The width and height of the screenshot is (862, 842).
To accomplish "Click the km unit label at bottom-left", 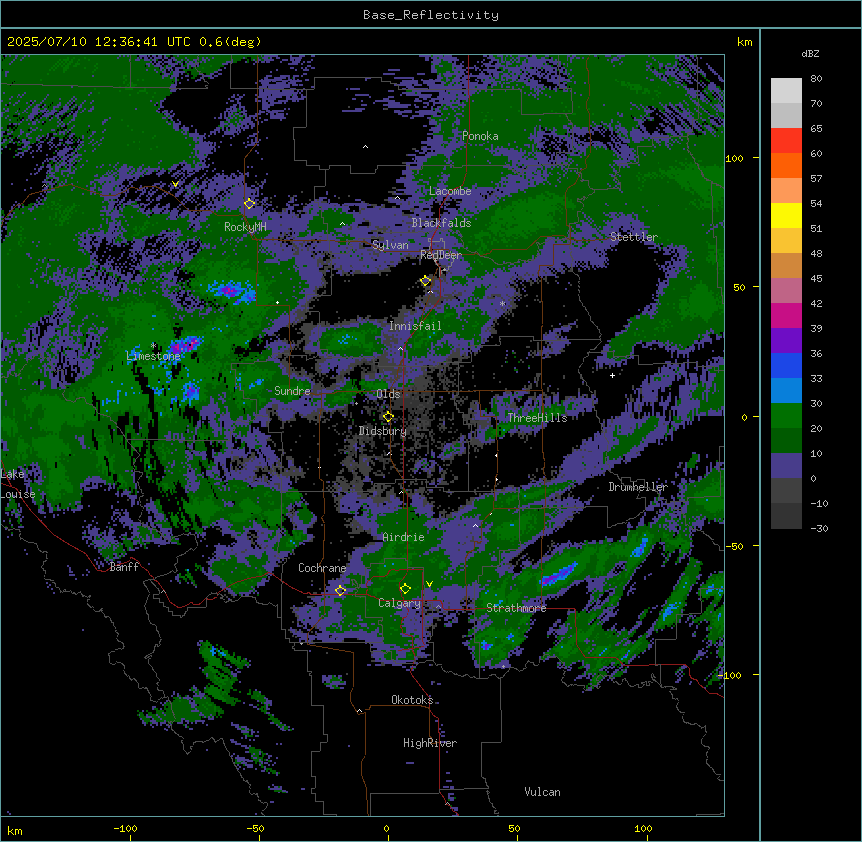I will point(15,830).
